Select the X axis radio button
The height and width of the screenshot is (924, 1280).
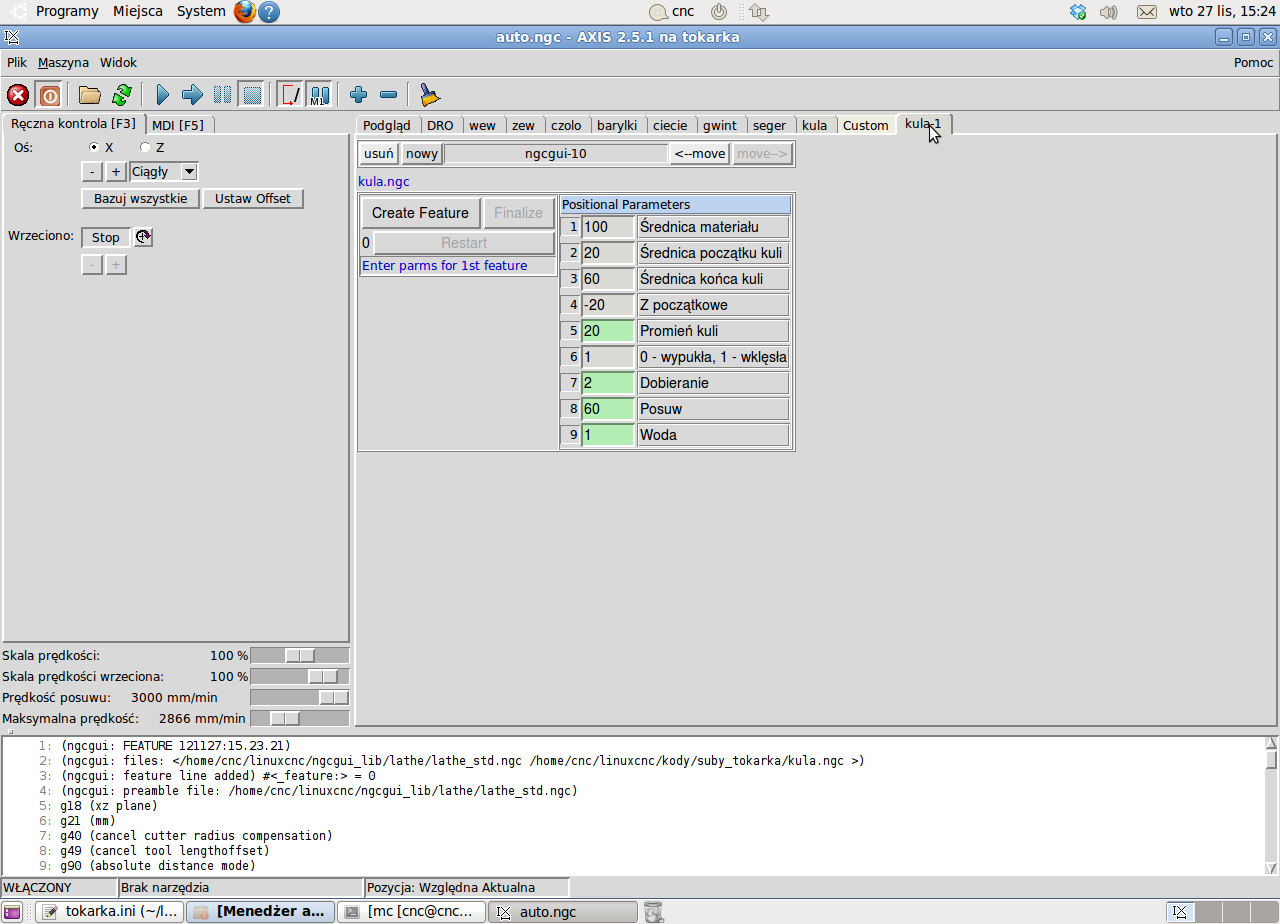pyautogui.click(x=95, y=147)
